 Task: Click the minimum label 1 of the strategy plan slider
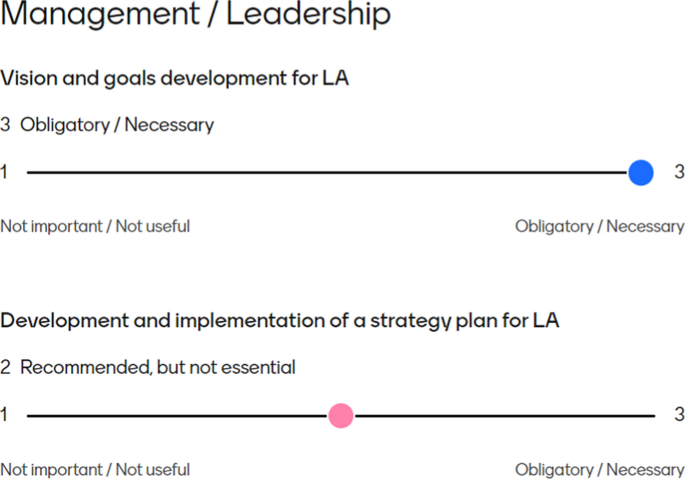tap(4, 416)
